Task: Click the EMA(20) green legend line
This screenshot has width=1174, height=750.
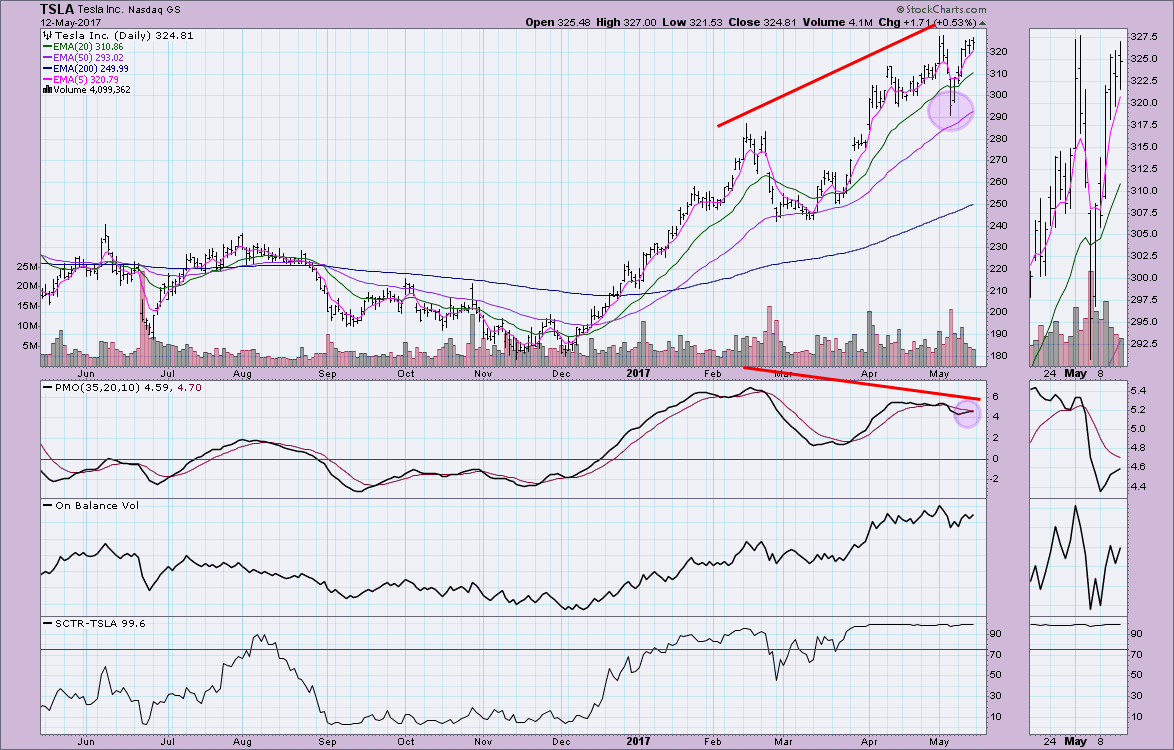Action: tap(45, 47)
